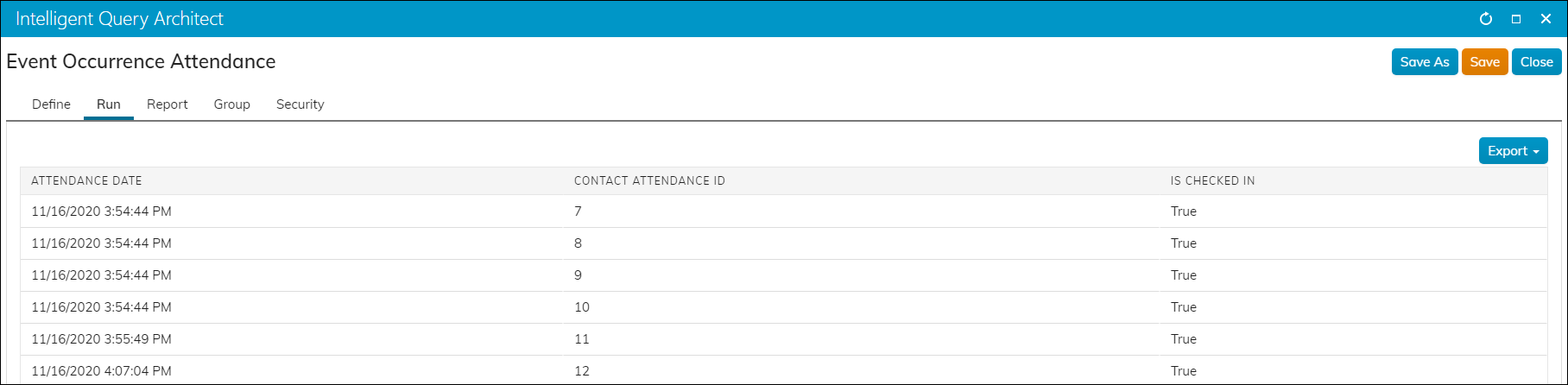Click the orange Save button
1568x385 pixels.
click(1484, 62)
